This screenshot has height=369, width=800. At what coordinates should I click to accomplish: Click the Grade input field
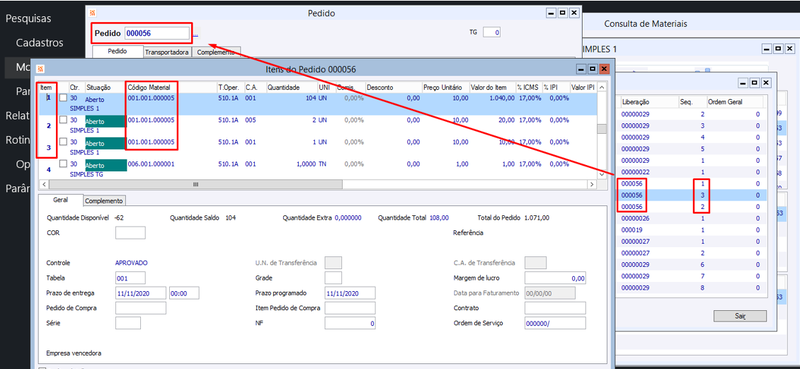point(333,278)
